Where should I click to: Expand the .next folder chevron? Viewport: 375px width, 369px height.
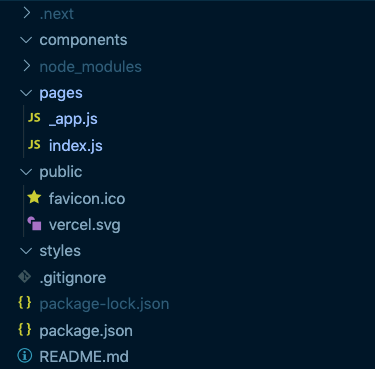(27, 13)
